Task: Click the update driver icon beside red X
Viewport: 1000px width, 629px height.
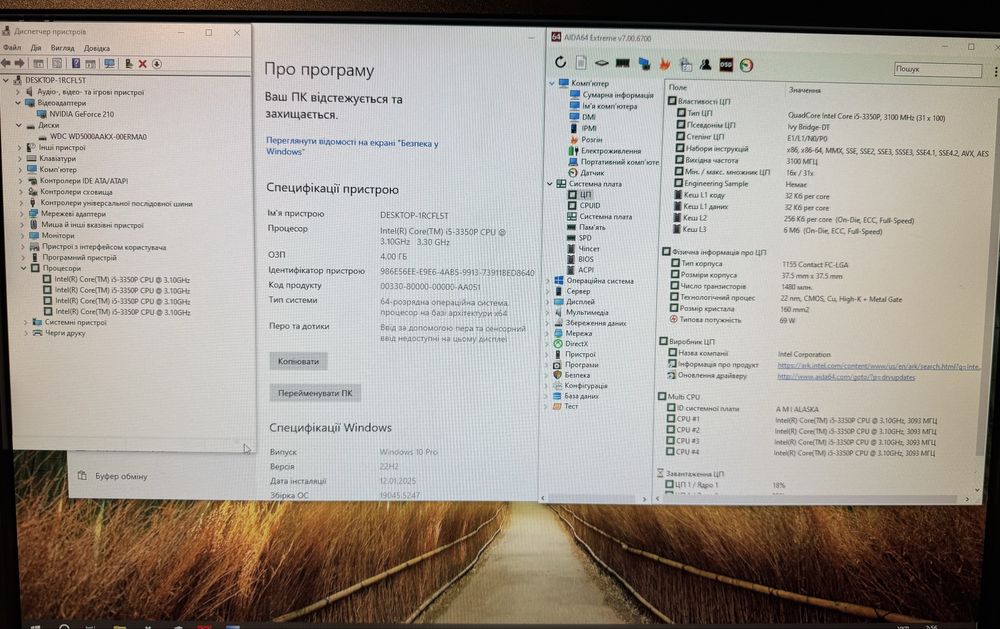Action: pos(129,64)
